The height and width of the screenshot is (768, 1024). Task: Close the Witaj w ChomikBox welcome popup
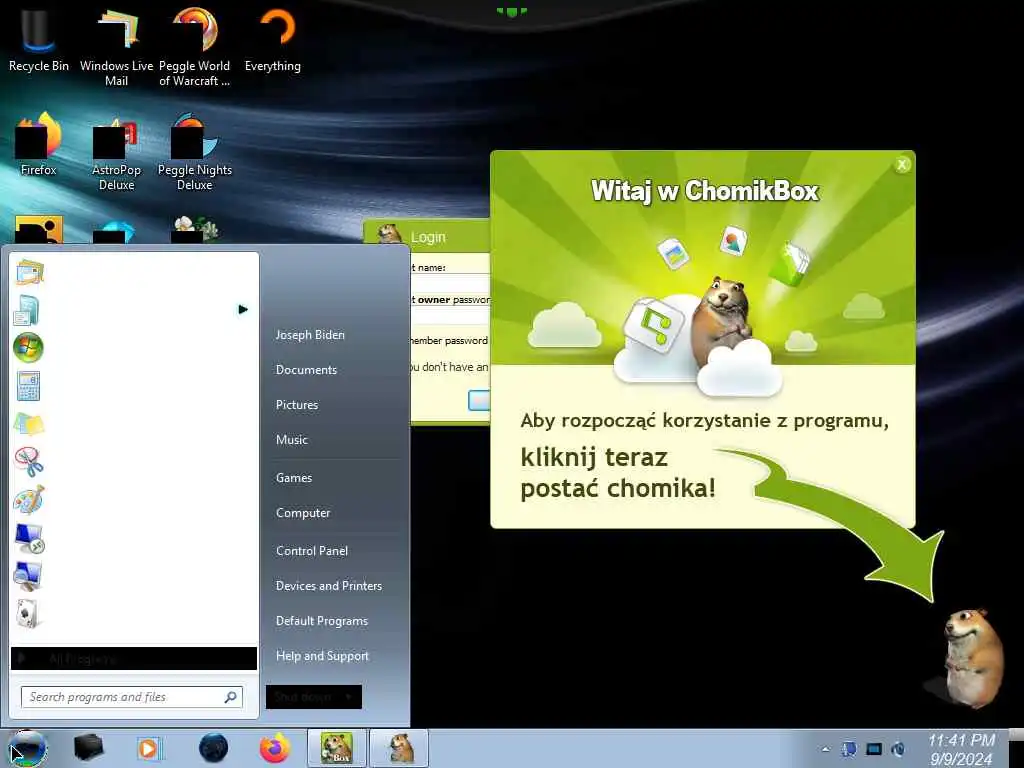902,165
